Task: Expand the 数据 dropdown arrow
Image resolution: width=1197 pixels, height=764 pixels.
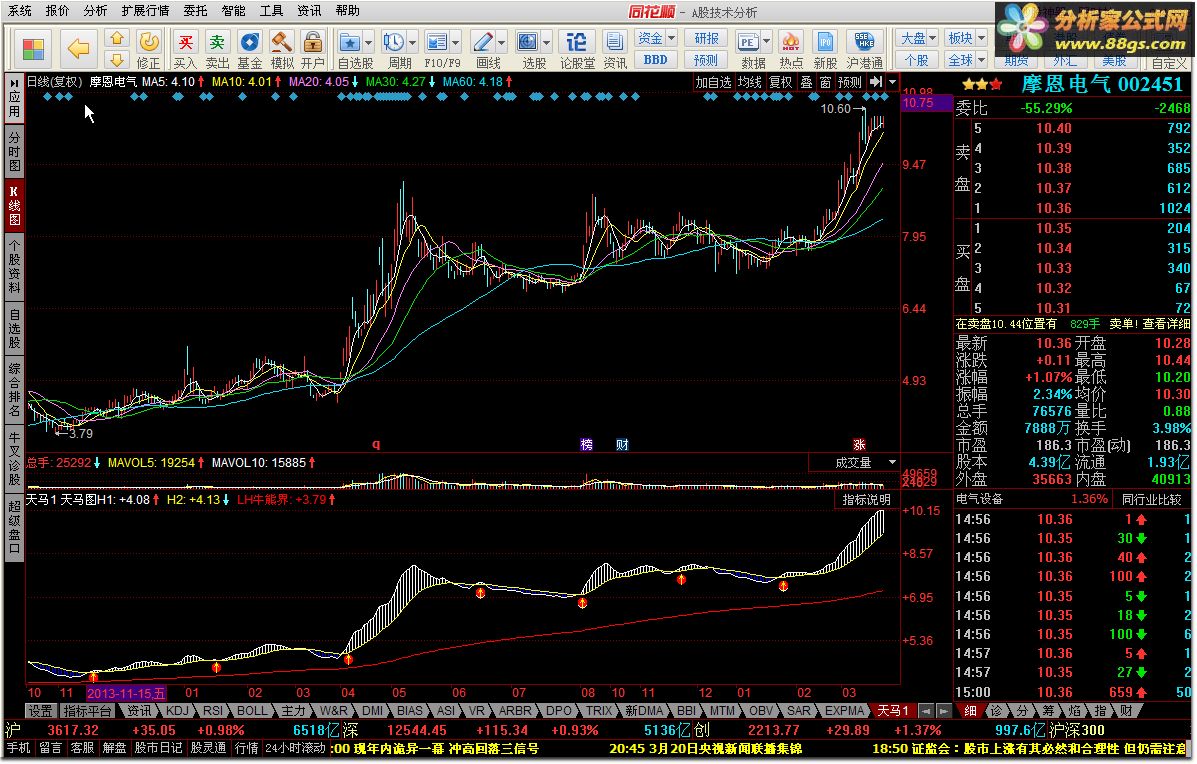Action: tap(767, 41)
